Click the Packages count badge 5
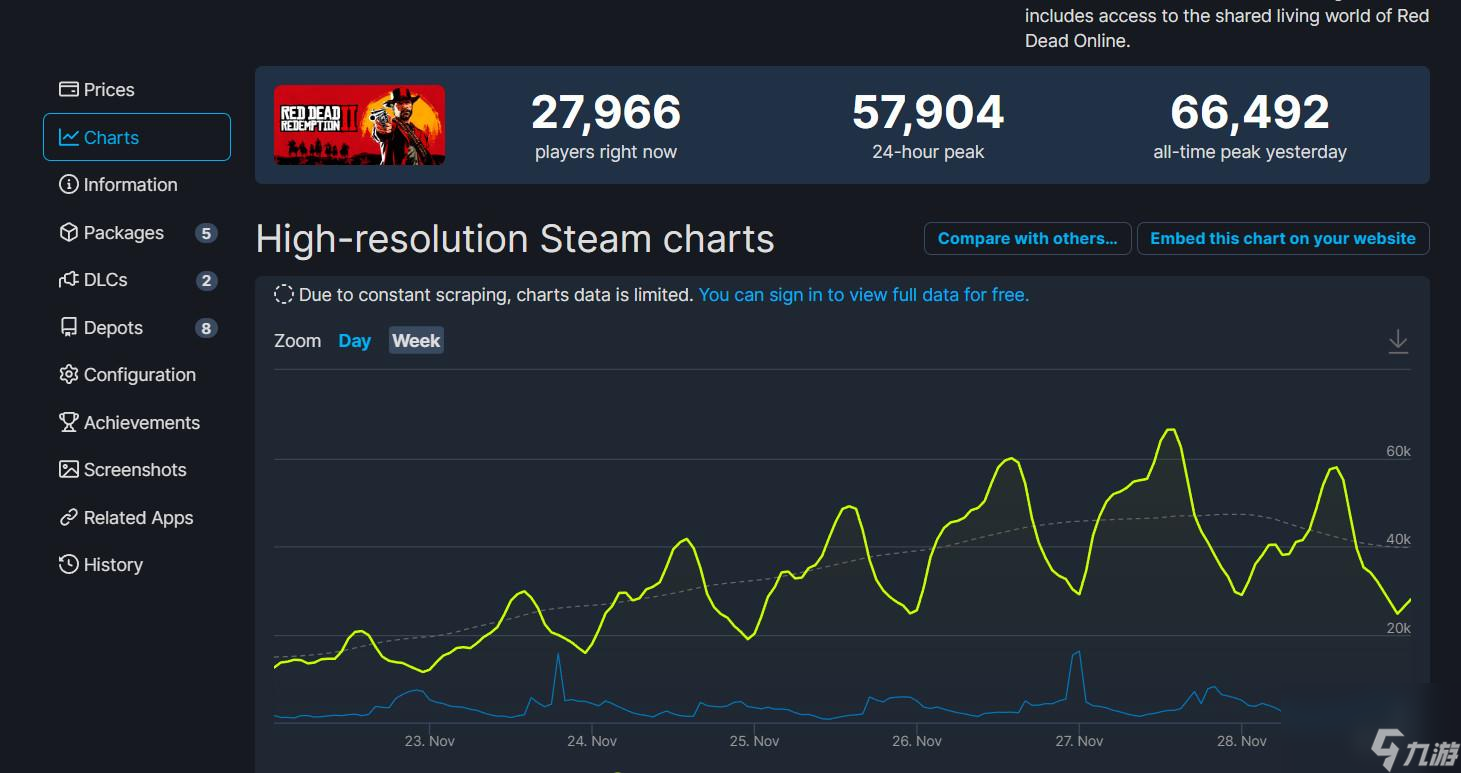 click(206, 233)
